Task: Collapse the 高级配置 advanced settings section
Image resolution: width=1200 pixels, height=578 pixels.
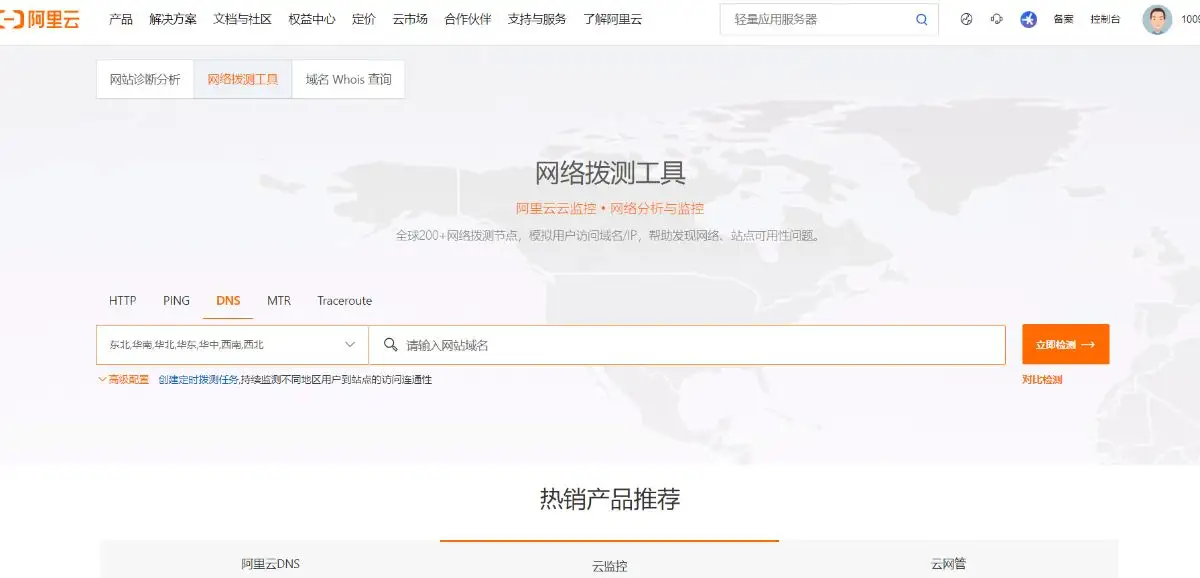Action: (121, 380)
